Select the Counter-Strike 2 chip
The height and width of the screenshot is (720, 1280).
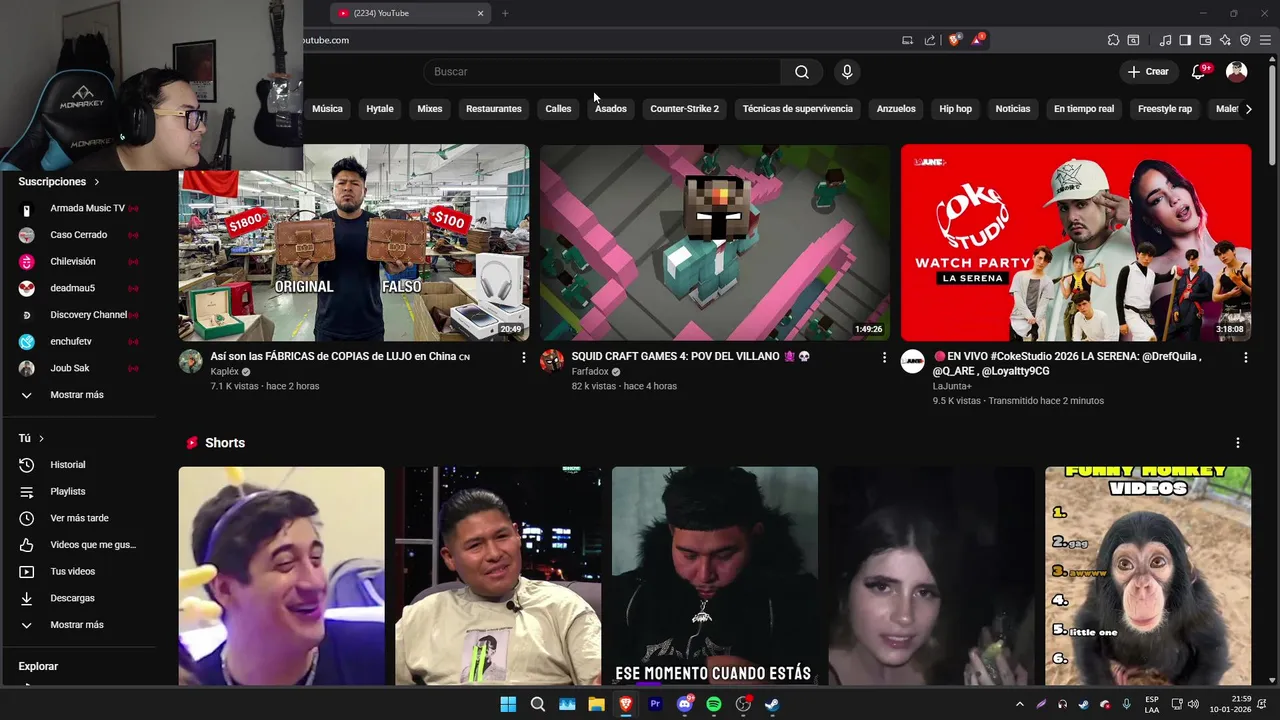click(x=684, y=109)
